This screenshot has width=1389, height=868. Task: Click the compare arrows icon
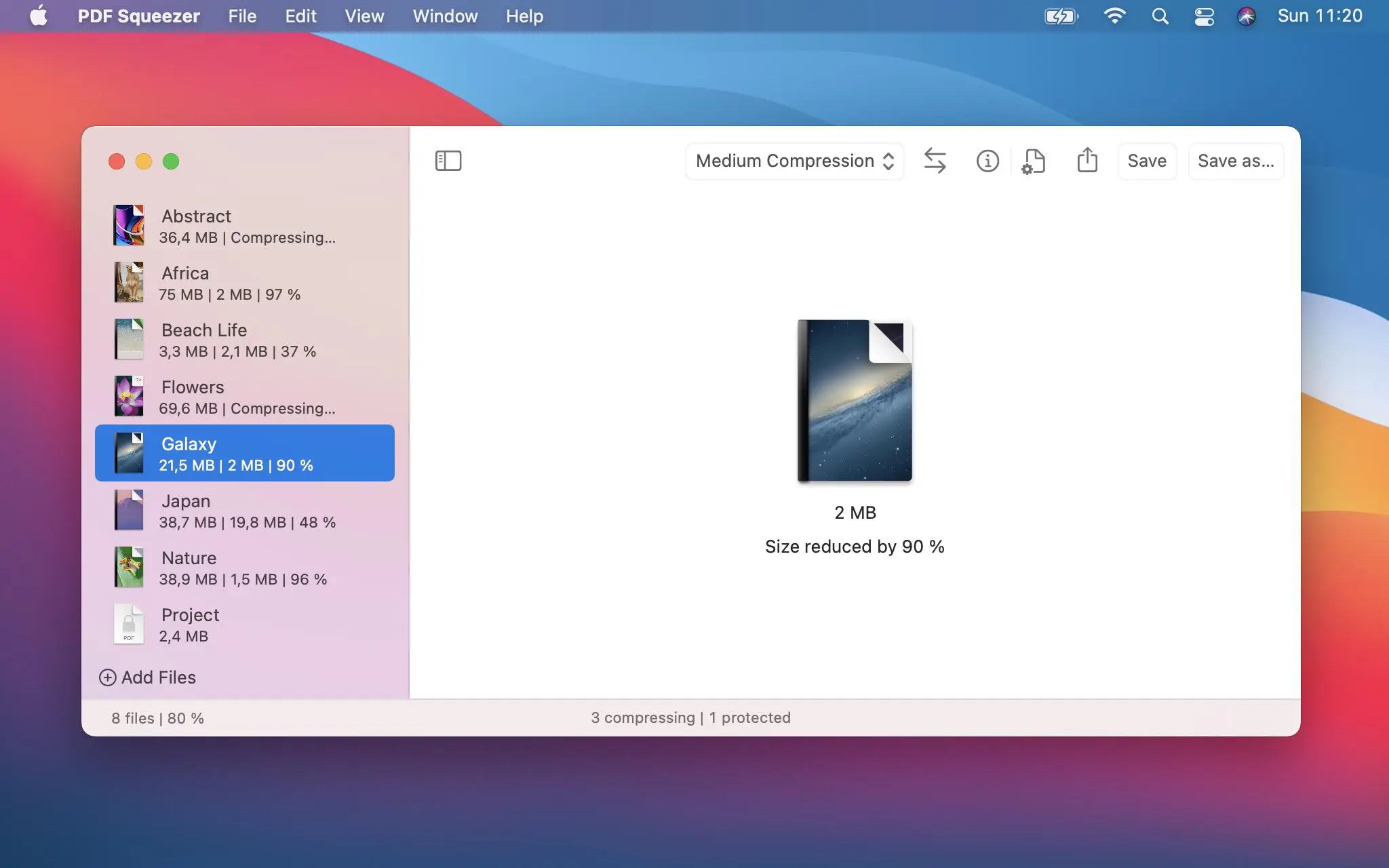pos(935,161)
